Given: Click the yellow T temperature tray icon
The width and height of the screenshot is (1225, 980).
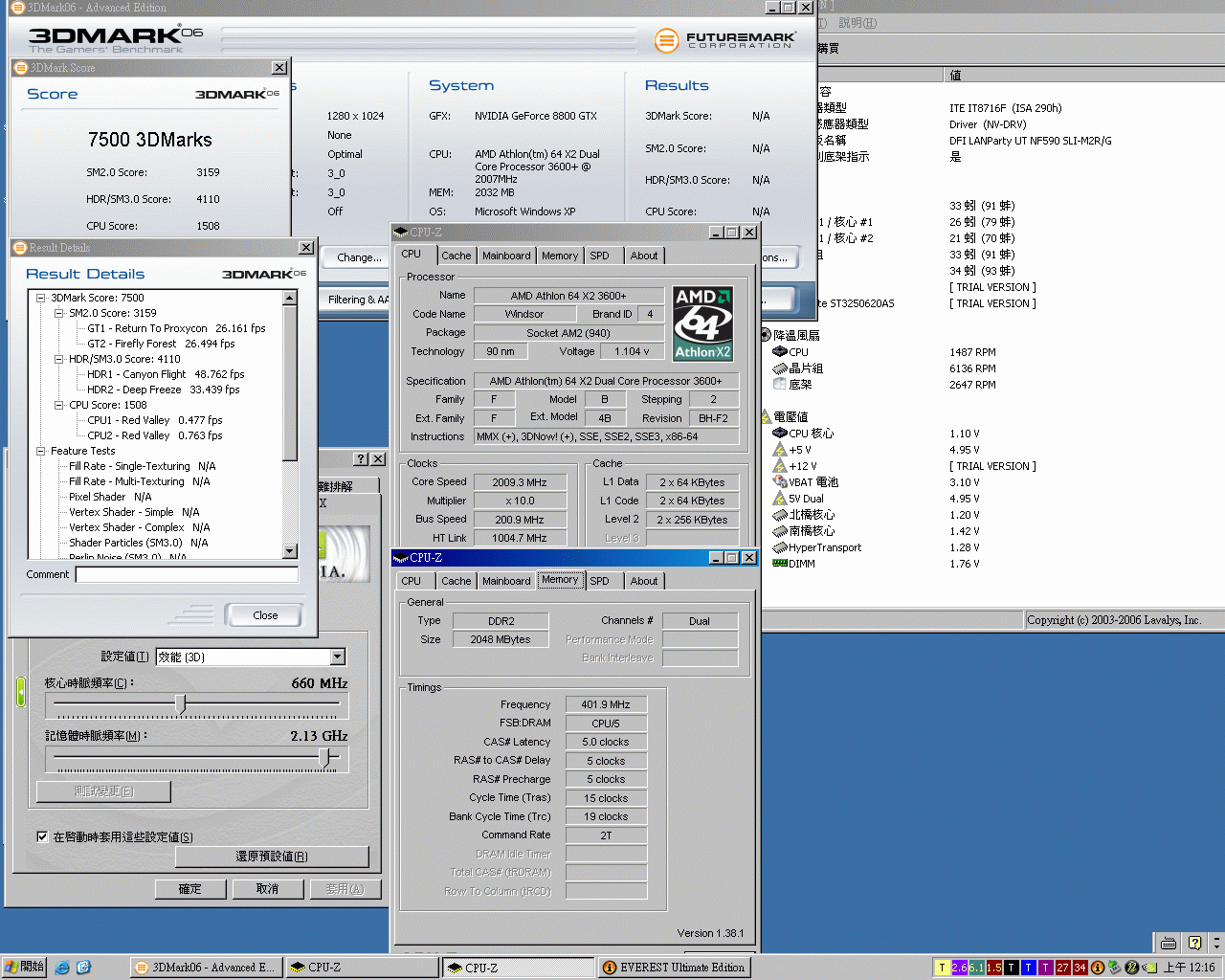Looking at the screenshot, I should (943, 968).
